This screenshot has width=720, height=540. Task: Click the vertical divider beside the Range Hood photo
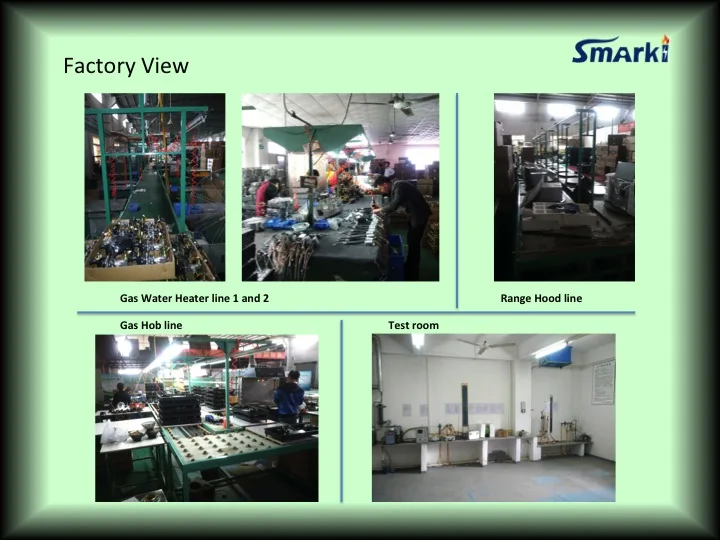coord(457,200)
